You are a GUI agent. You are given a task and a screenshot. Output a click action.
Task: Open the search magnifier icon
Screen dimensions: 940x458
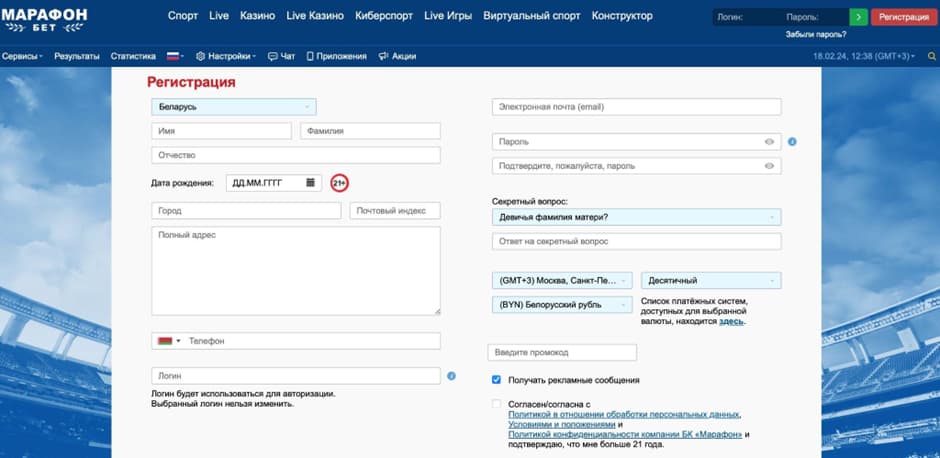pos(932,56)
